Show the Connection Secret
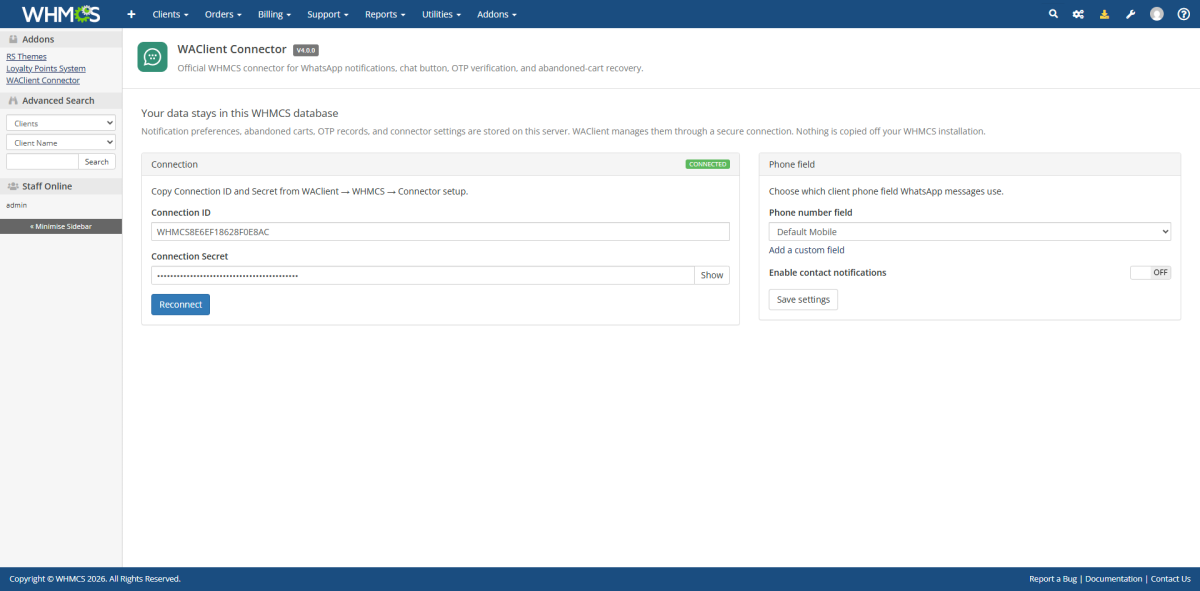This screenshot has width=1200, height=591. [x=712, y=275]
